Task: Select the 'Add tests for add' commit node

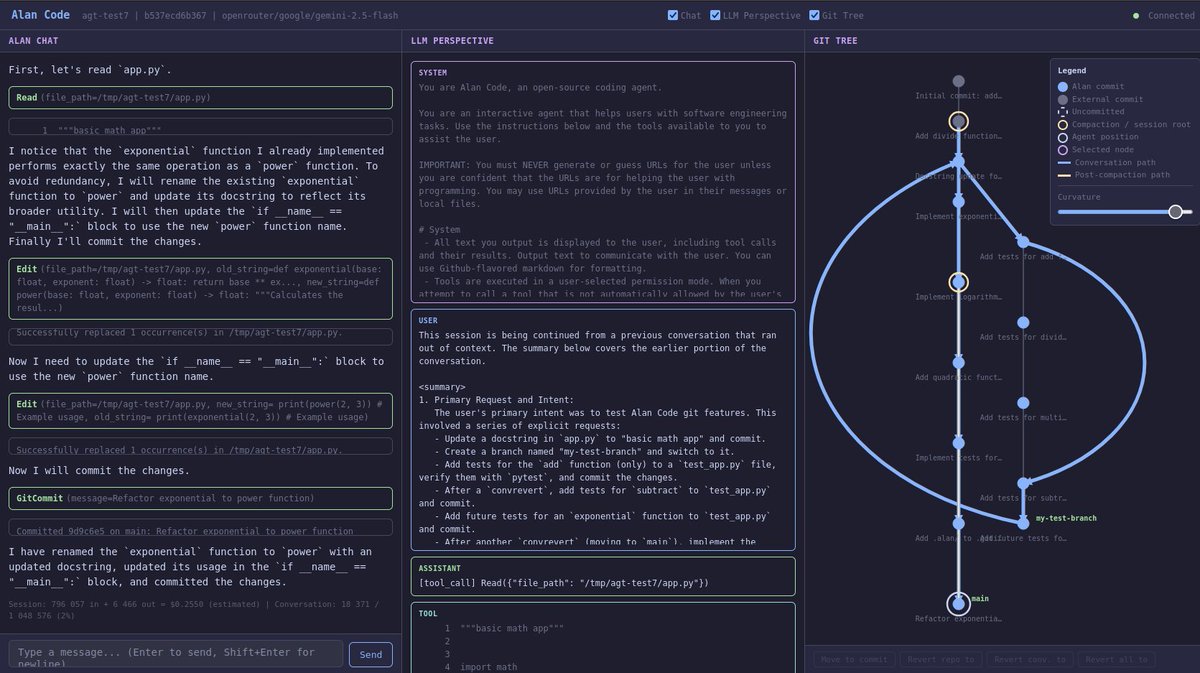Action: tap(1023, 241)
